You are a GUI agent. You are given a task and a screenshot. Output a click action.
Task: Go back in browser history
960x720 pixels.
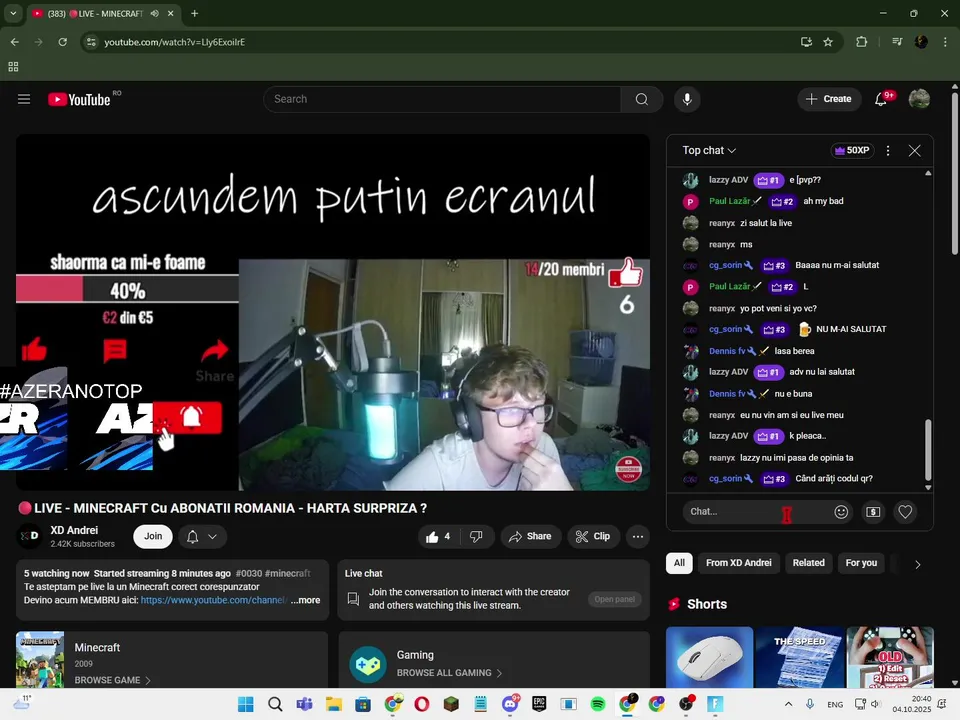point(15,42)
